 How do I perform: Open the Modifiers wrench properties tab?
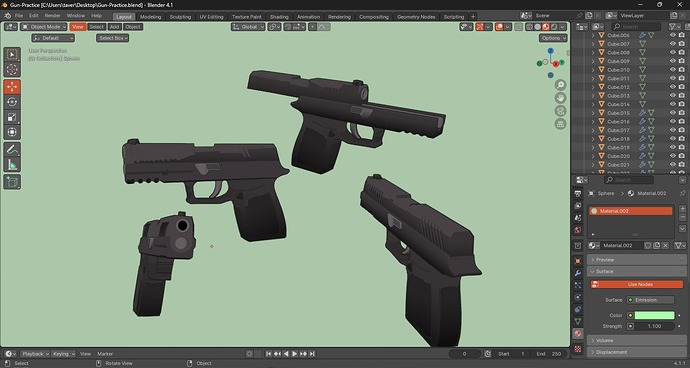click(578, 273)
